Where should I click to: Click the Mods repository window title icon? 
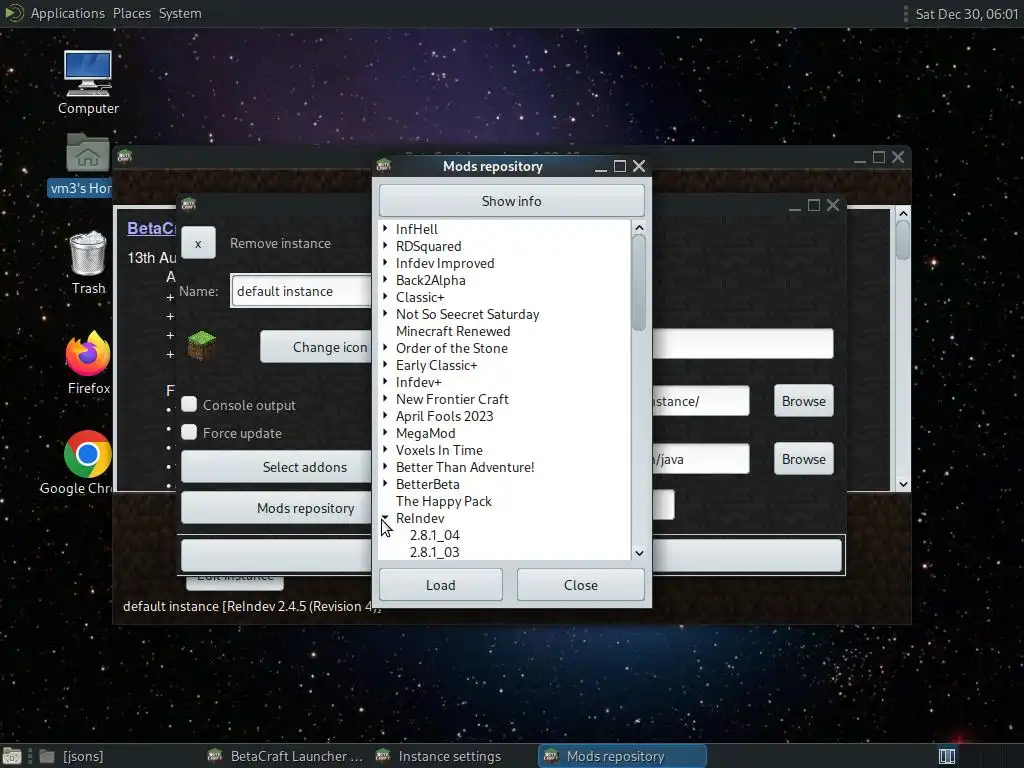pos(384,166)
